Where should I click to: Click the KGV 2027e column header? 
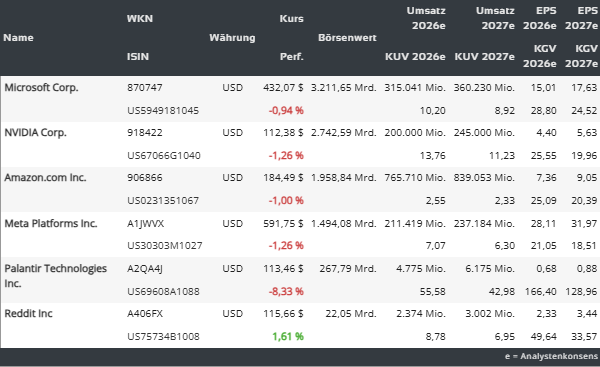[581, 56]
